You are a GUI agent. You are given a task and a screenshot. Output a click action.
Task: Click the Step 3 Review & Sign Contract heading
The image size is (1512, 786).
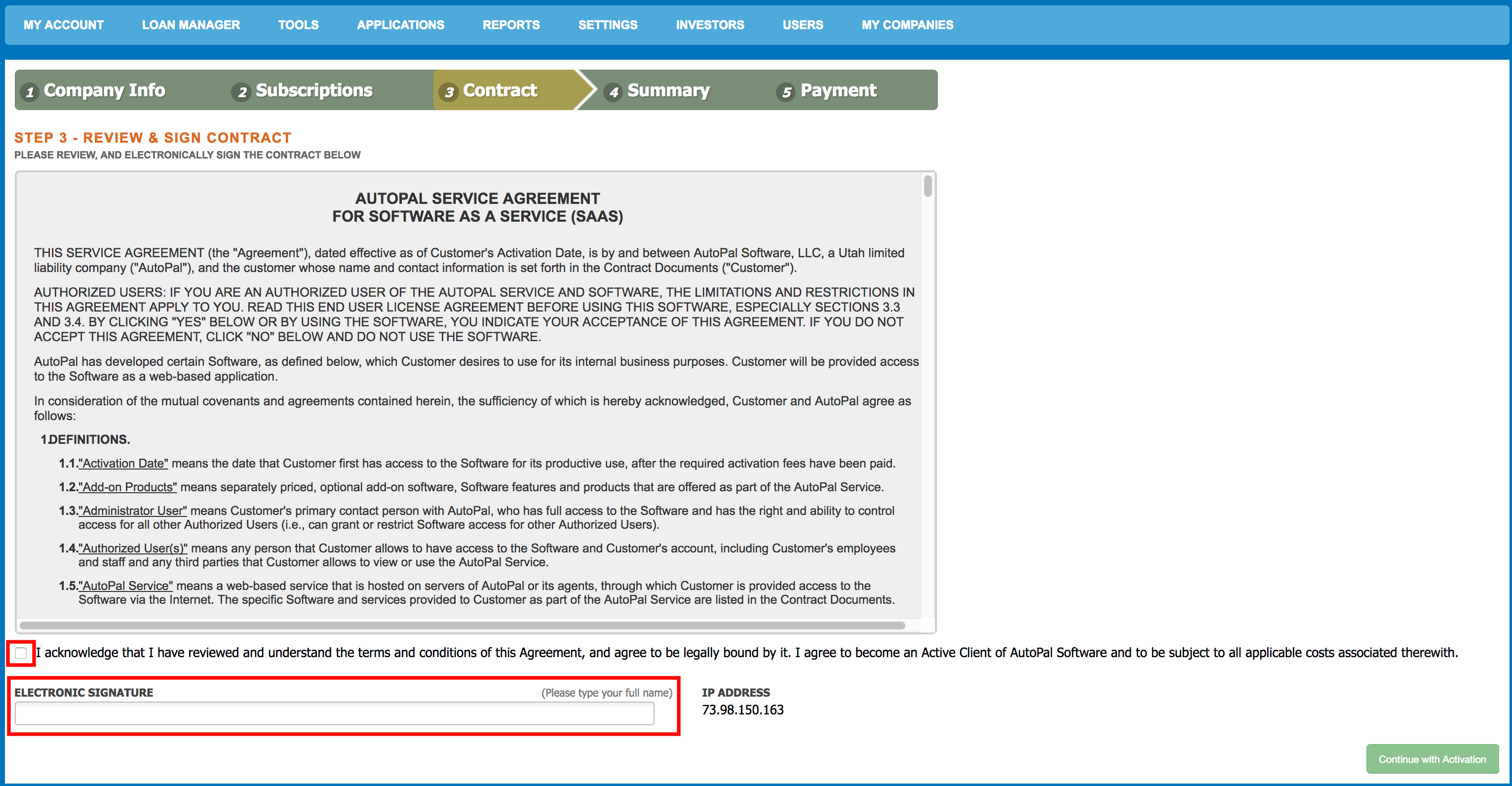pyautogui.click(x=153, y=137)
